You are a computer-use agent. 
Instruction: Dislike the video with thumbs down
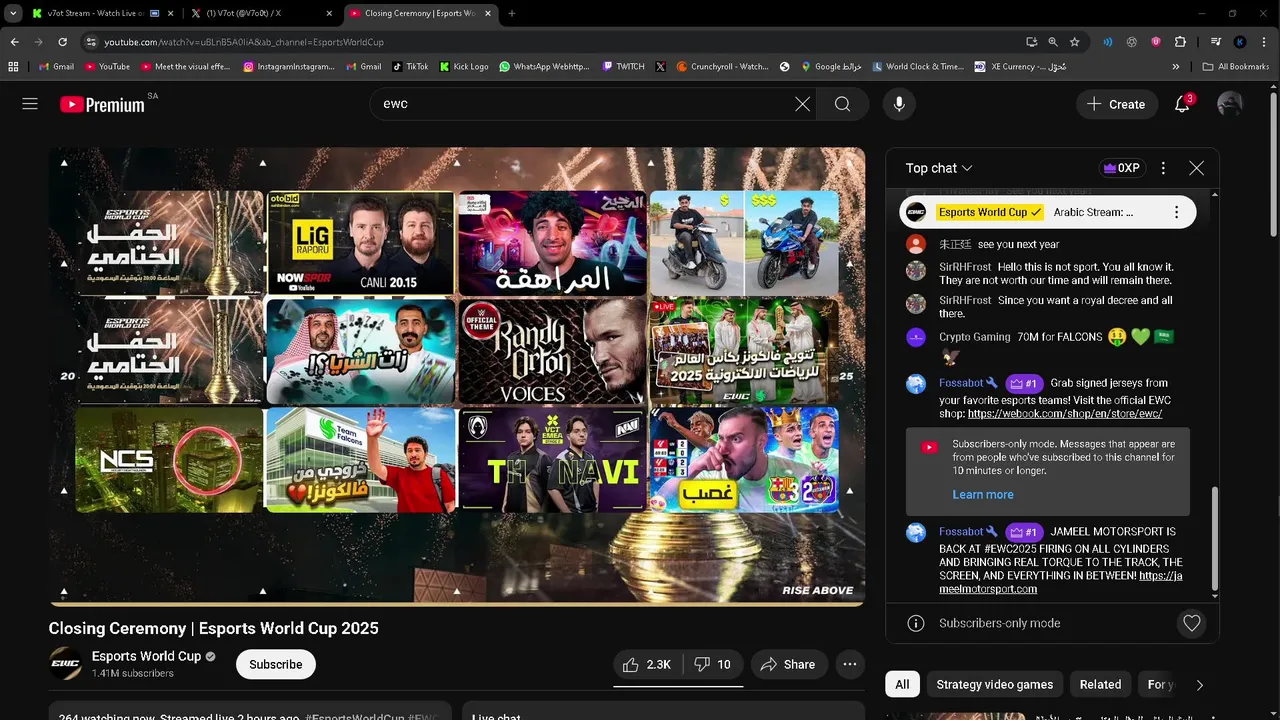click(713, 664)
